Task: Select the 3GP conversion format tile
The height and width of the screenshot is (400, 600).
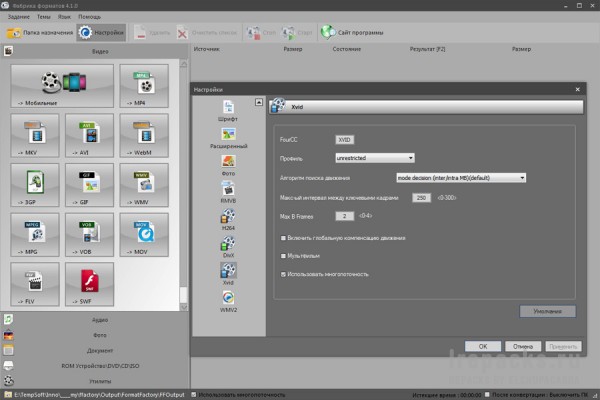Action: (x=35, y=185)
